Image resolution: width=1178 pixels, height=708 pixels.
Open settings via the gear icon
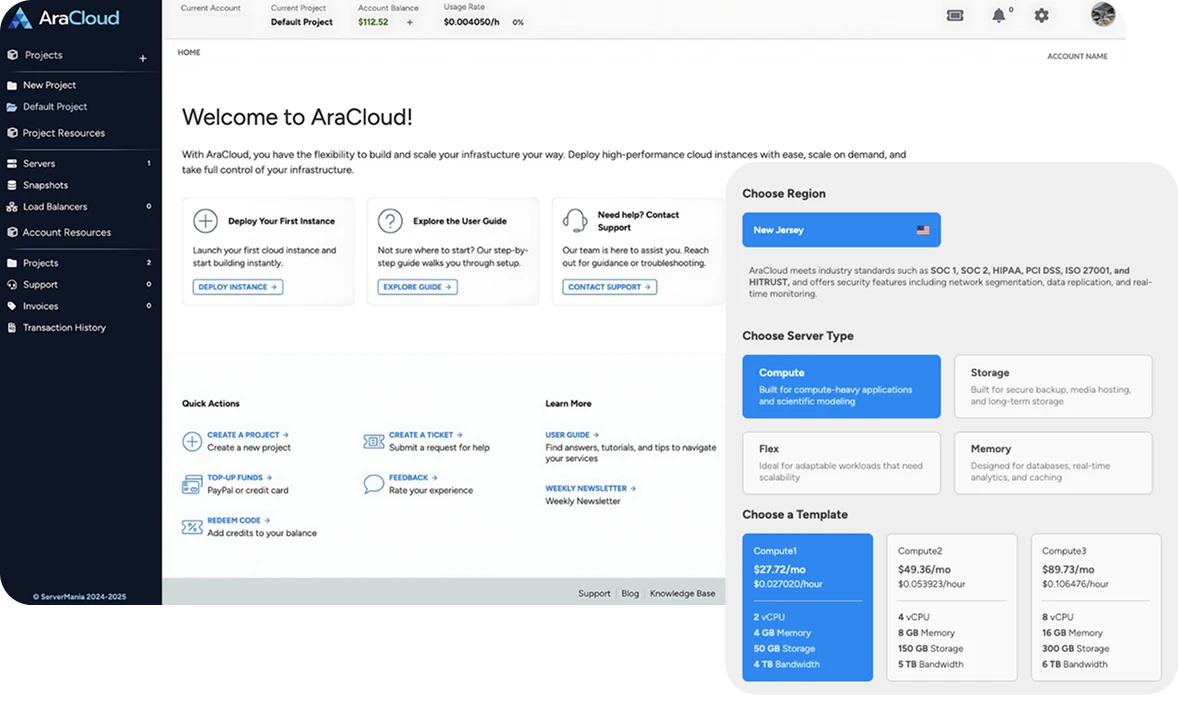coord(1041,15)
